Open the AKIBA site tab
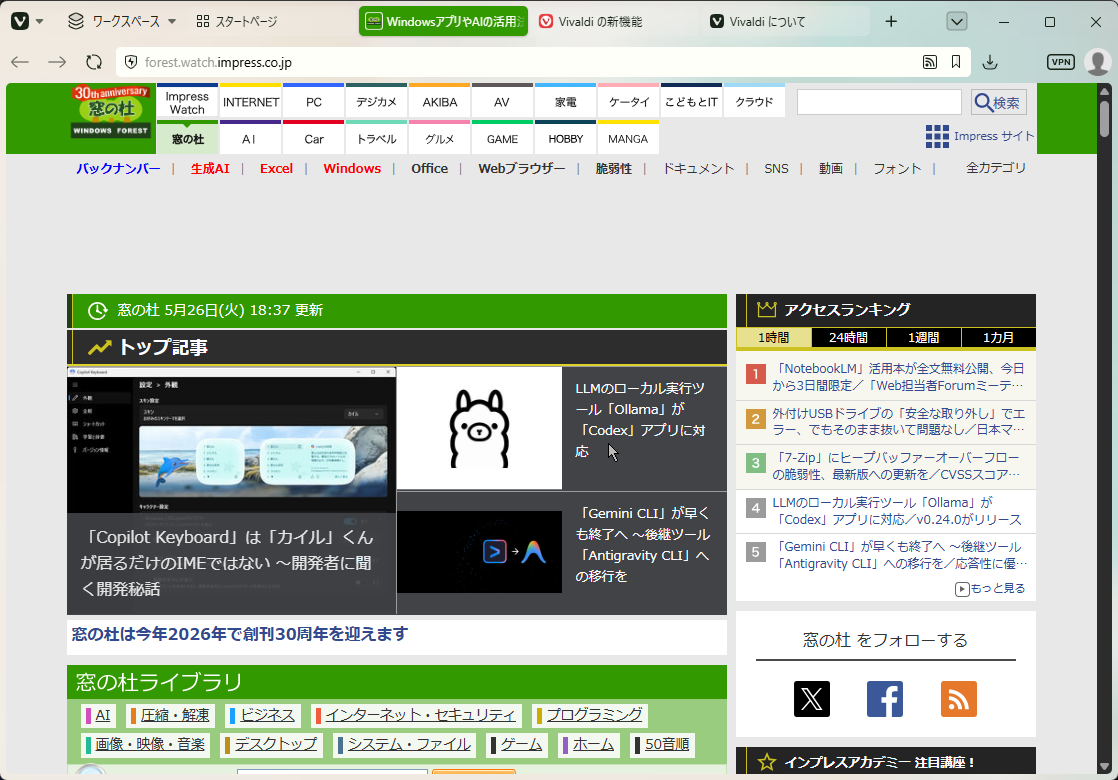Screen dimensions: 1118x780 [440, 103]
